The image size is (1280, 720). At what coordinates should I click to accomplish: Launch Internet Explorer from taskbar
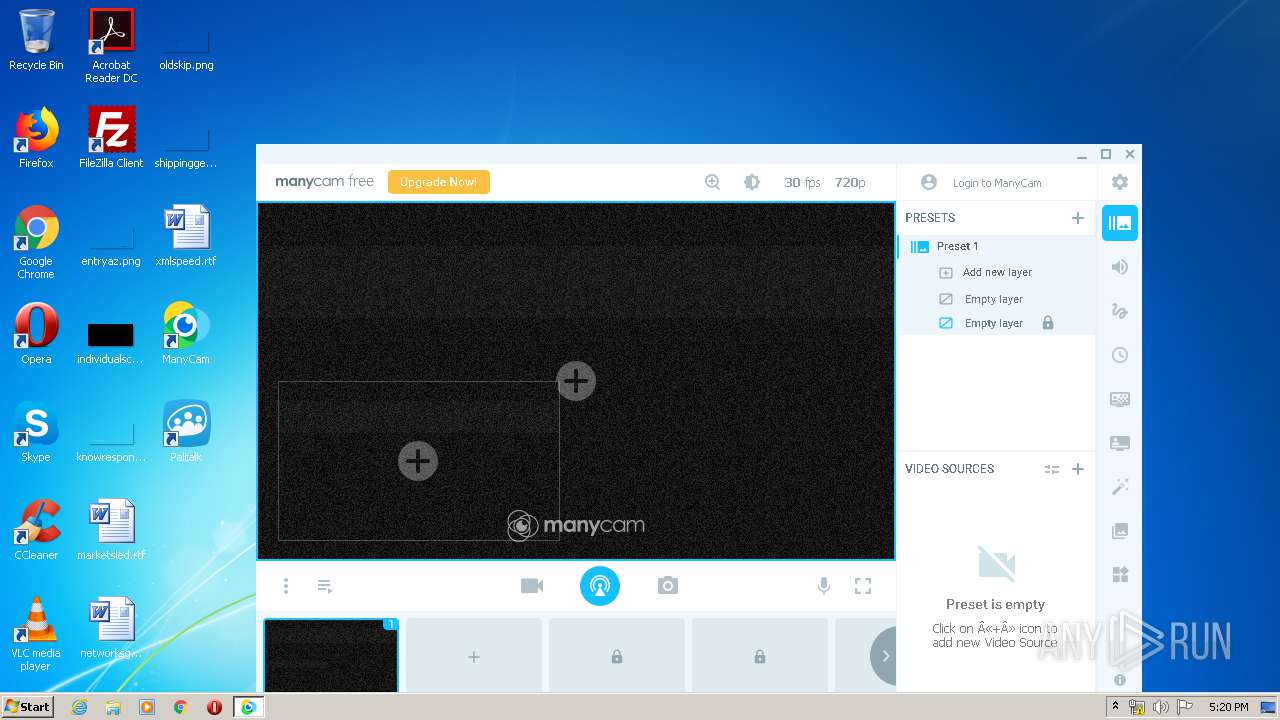79,707
